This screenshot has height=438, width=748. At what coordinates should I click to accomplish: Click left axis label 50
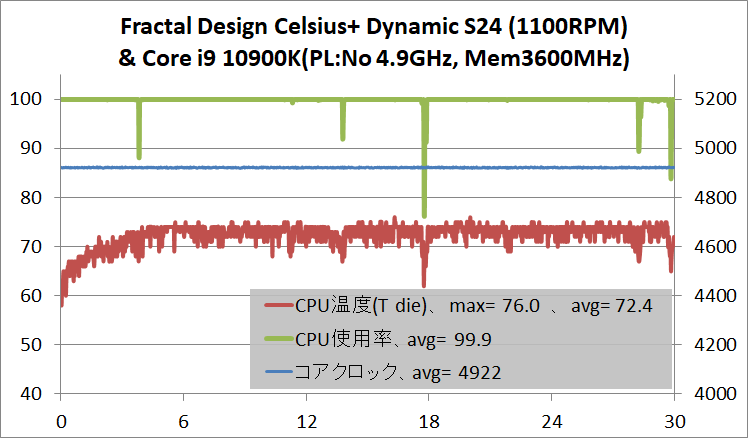(31, 345)
